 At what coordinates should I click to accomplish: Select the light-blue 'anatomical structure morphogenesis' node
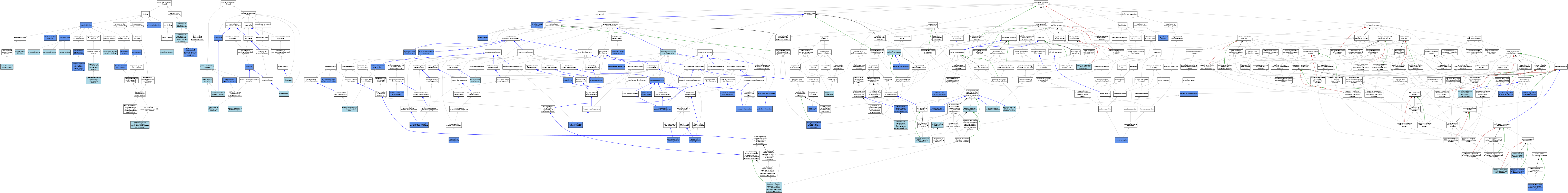tap(668, 52)
